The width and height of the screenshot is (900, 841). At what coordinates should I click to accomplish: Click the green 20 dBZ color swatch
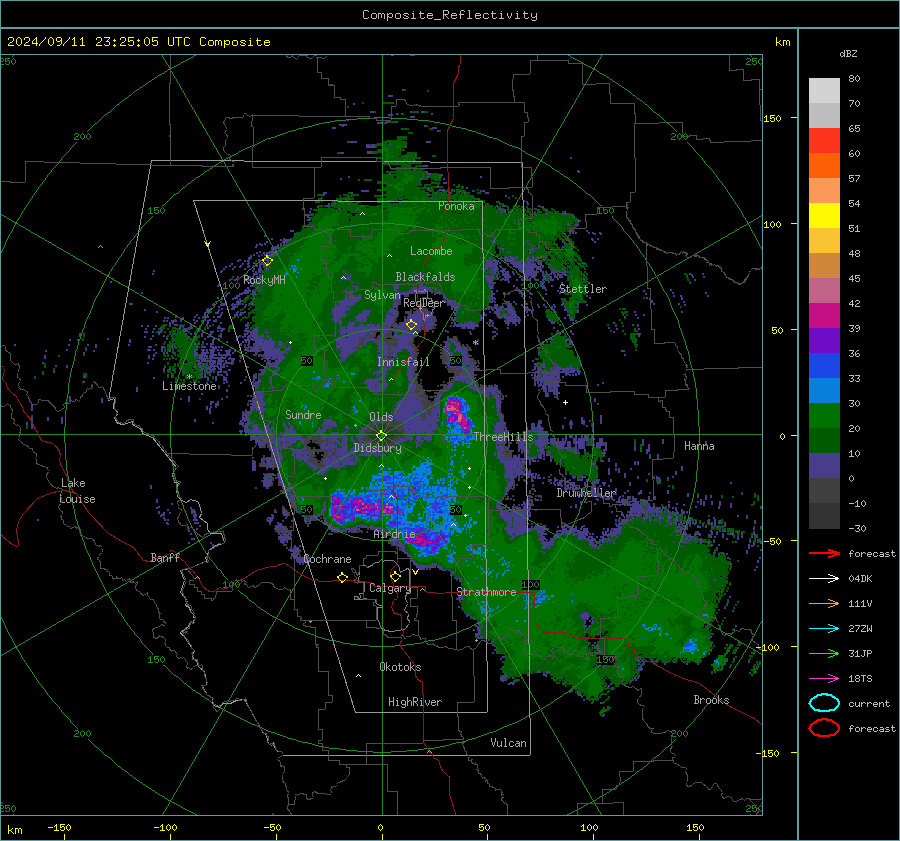tap(824, 416)
